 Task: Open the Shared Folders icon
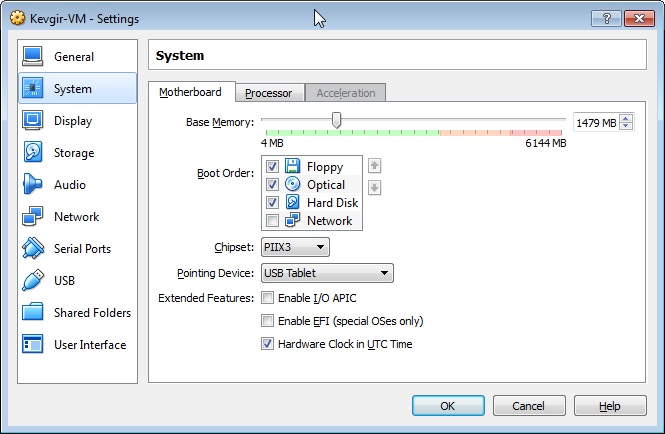pos(33,313)
